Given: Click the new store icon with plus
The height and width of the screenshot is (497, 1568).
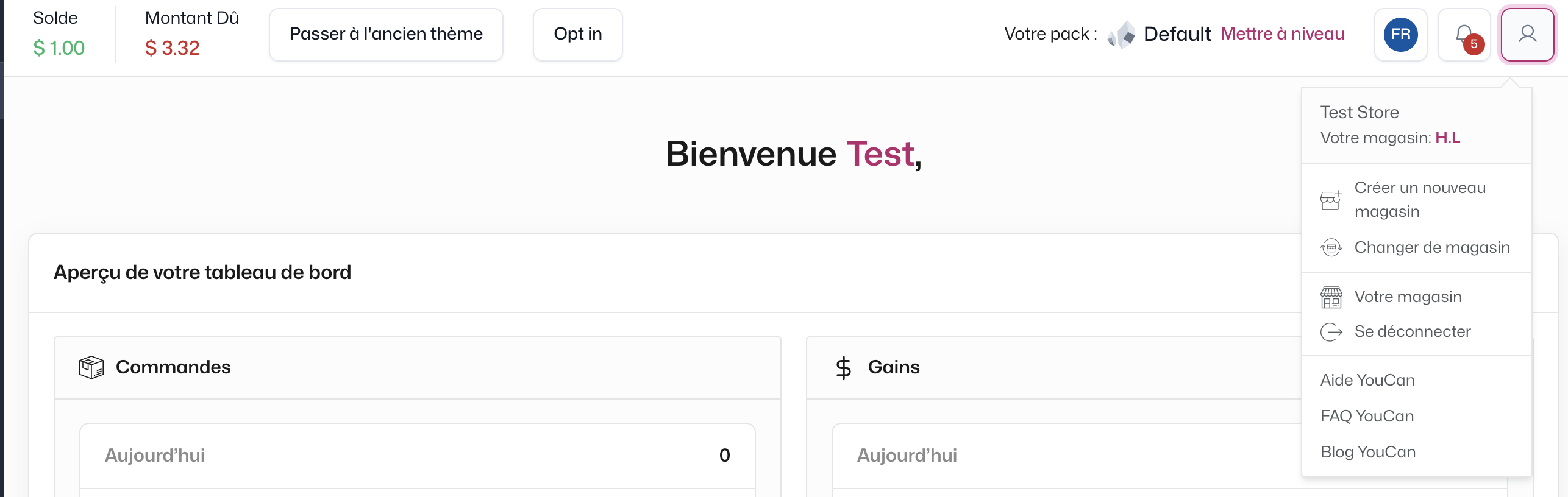Looking at the screenshot, I should pyautogui.click(x=1331, y=200).
